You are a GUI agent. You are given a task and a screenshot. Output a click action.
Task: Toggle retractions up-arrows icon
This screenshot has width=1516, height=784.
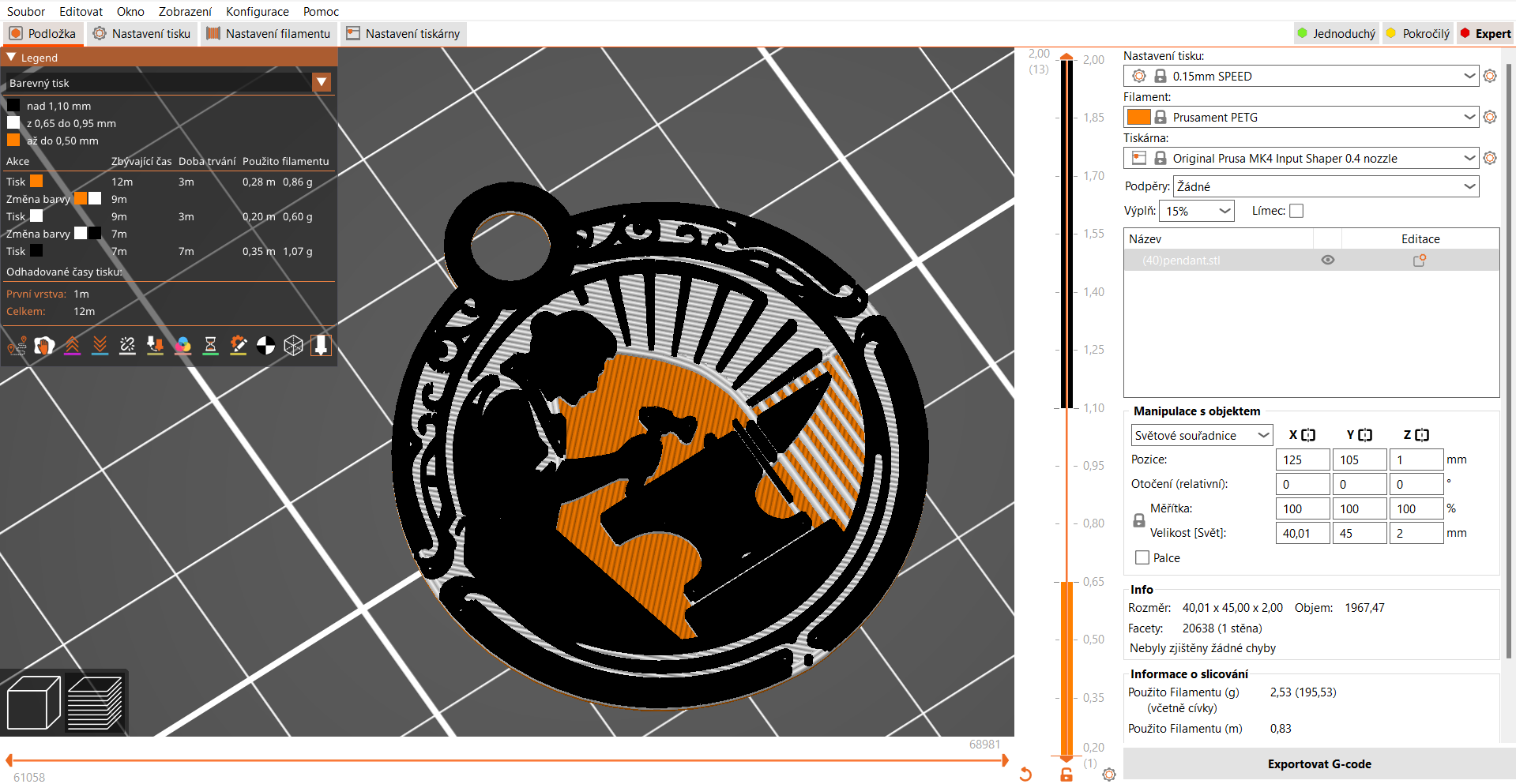(x=72, y=346)
